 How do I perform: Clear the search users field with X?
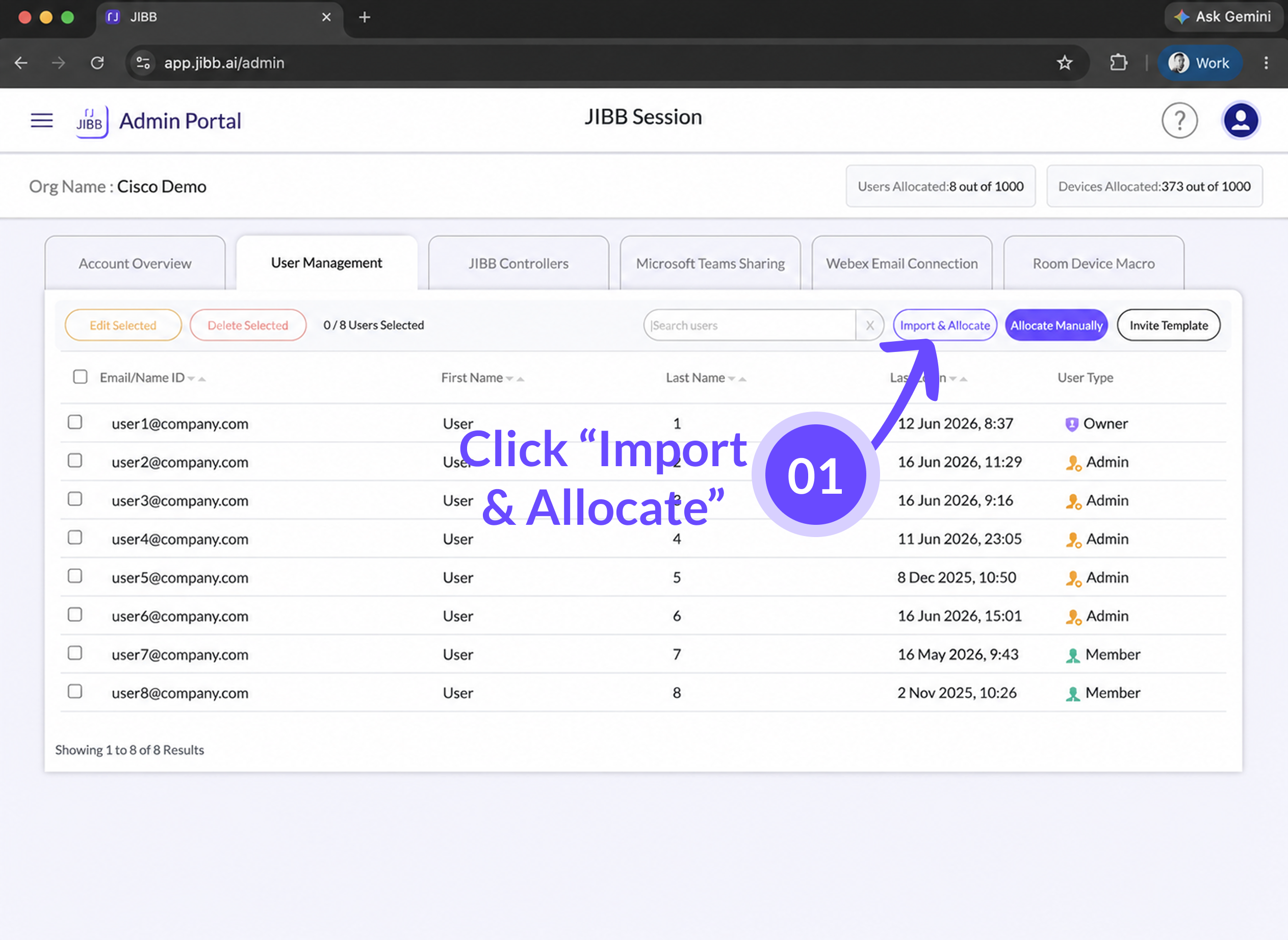tap(869, 325)
